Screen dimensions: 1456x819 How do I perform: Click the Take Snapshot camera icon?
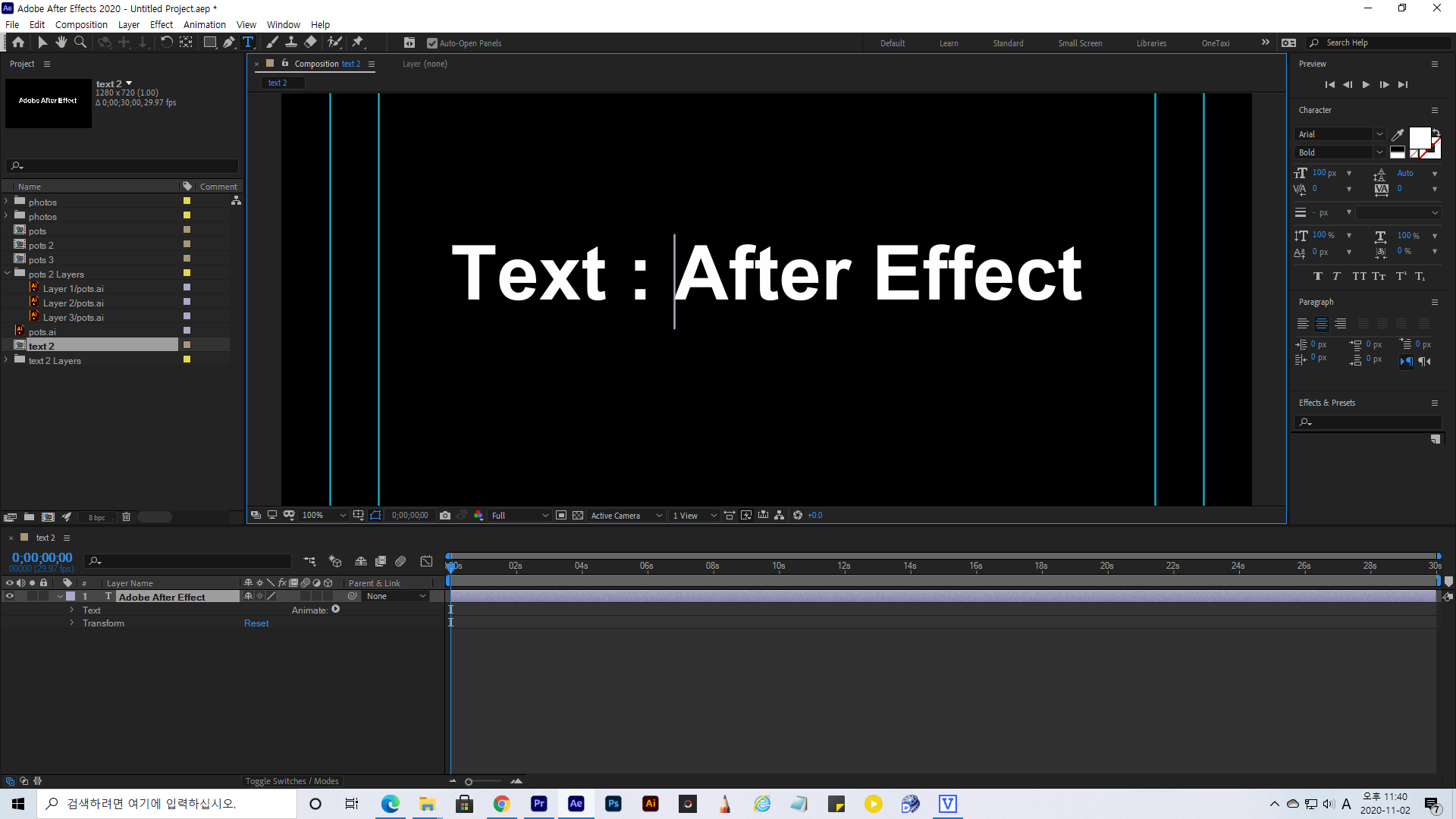[x=445, y=516]
